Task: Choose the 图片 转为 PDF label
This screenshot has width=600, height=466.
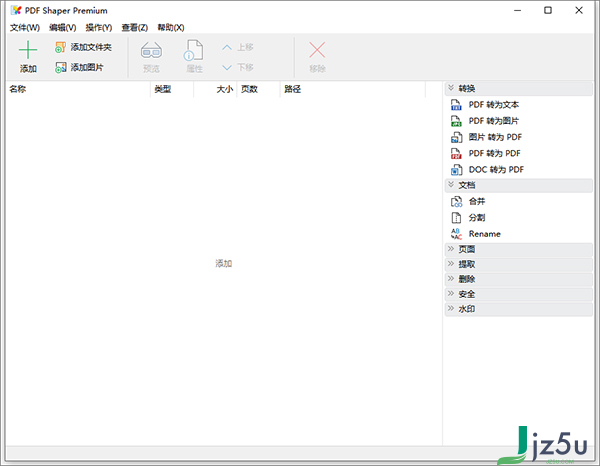Action: click(495, 137)
